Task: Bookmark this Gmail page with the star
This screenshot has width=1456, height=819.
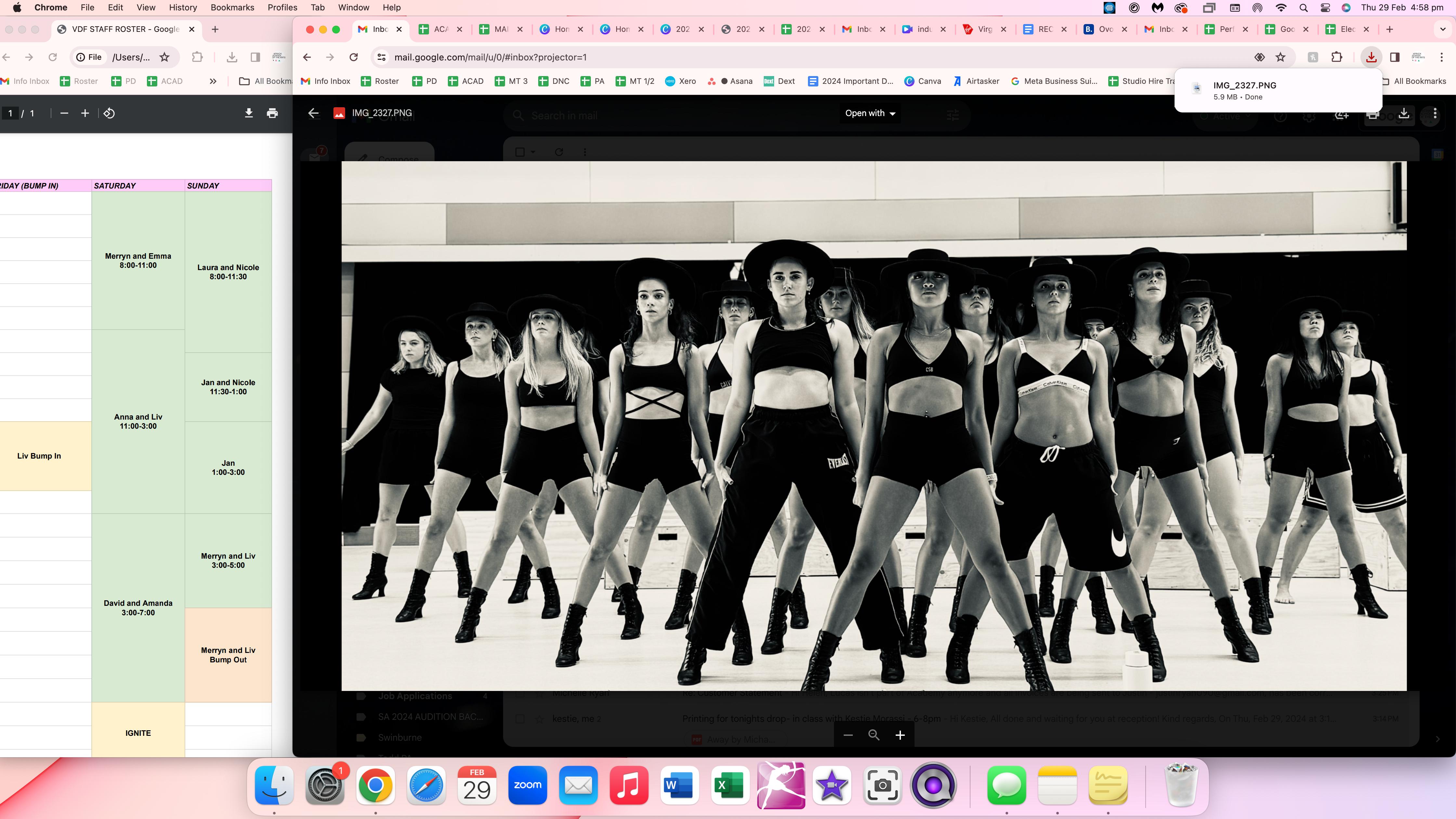Action: 1281,57
